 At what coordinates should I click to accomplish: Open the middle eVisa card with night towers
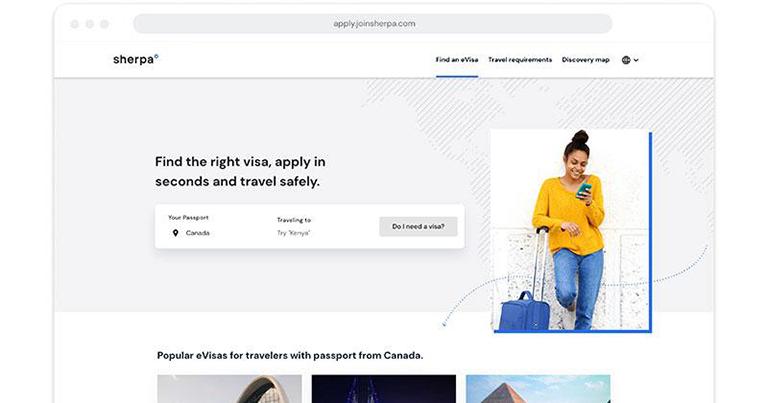(x=384, y=389)
